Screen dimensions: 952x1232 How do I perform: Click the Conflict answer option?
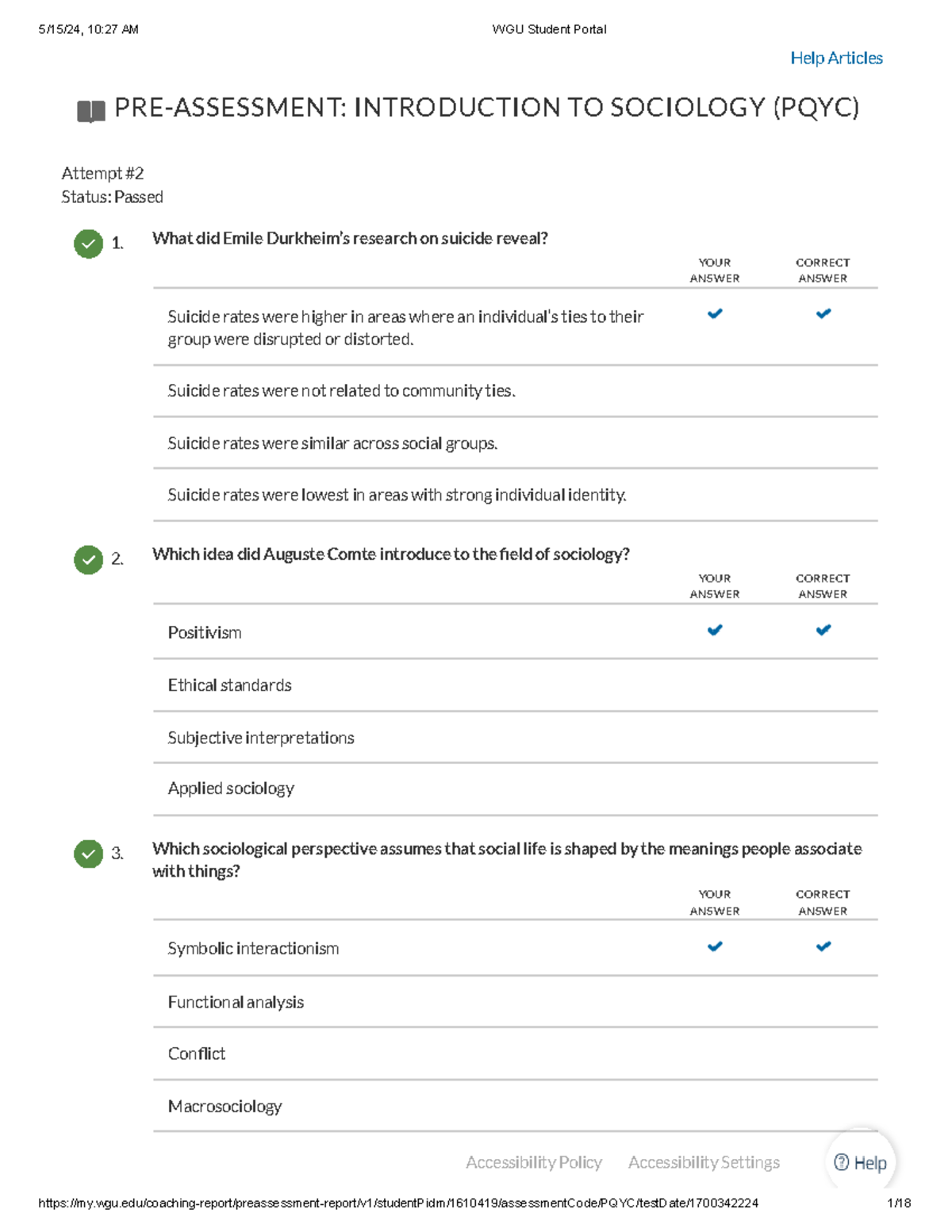(x=197, y=1054)
